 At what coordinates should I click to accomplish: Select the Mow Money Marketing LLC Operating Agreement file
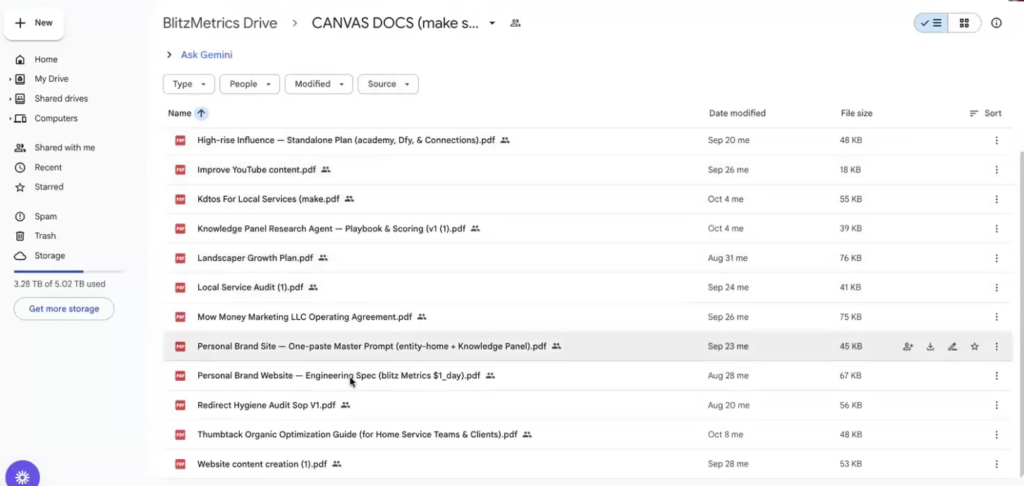coord(304,317)
